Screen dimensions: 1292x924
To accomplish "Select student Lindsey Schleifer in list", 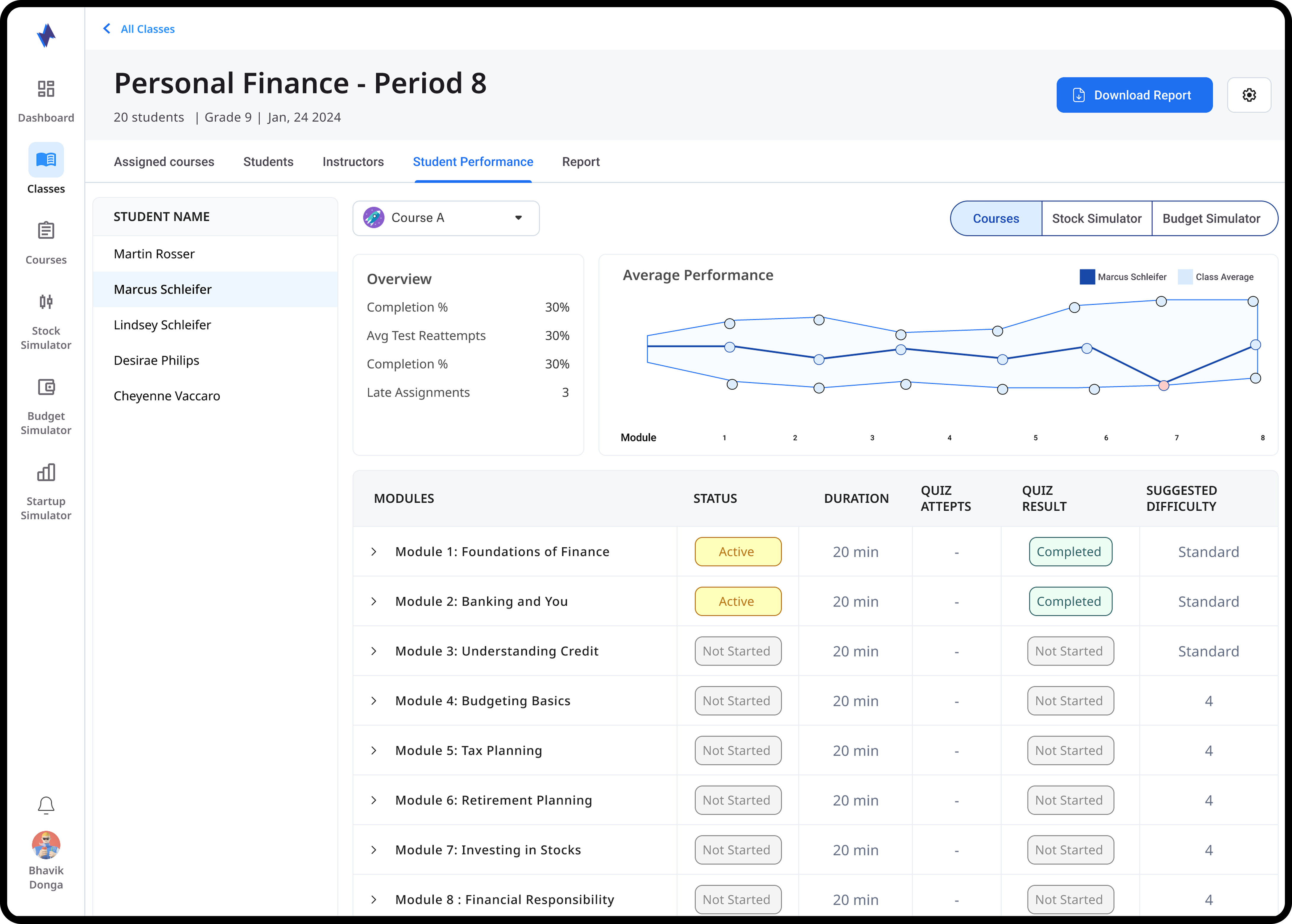I will click(162, 325).
